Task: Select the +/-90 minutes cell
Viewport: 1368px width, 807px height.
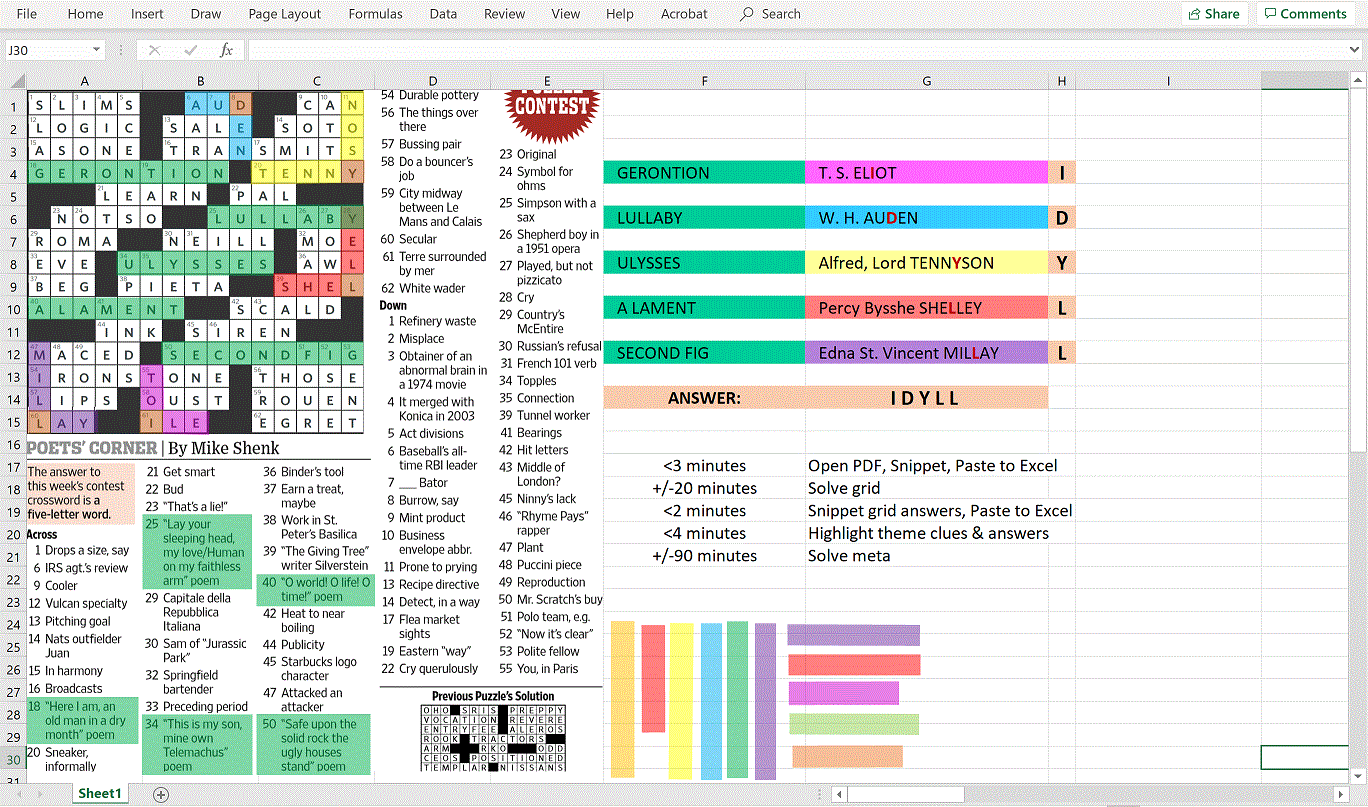Action: 705,556
